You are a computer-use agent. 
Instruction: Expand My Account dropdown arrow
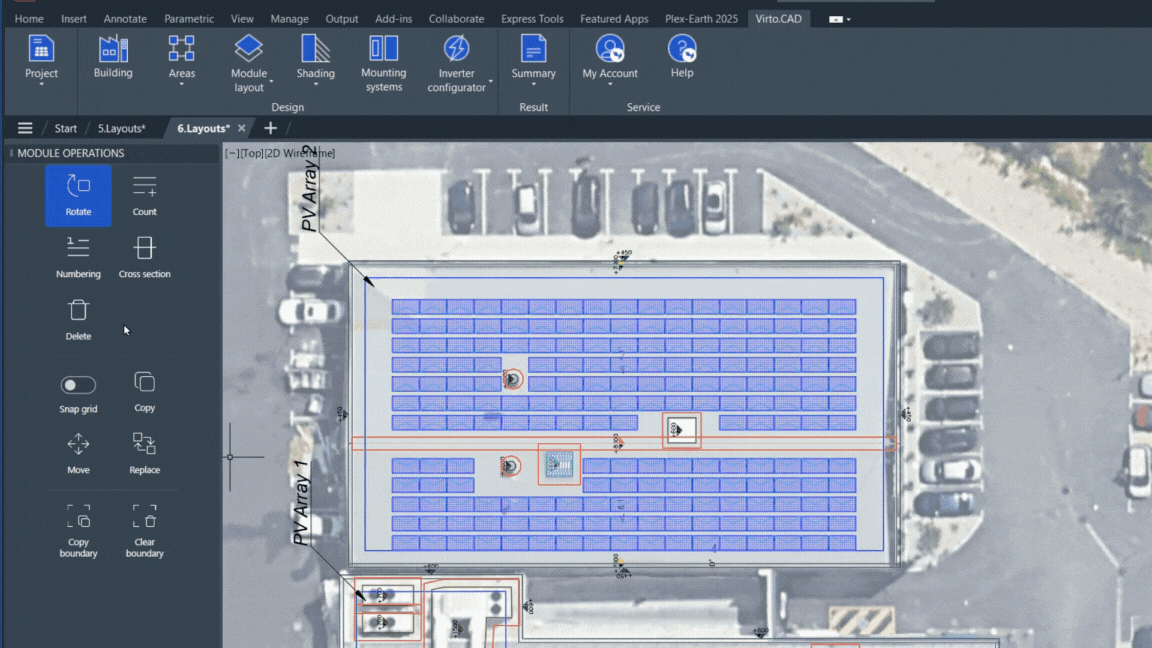click(610, 85)
